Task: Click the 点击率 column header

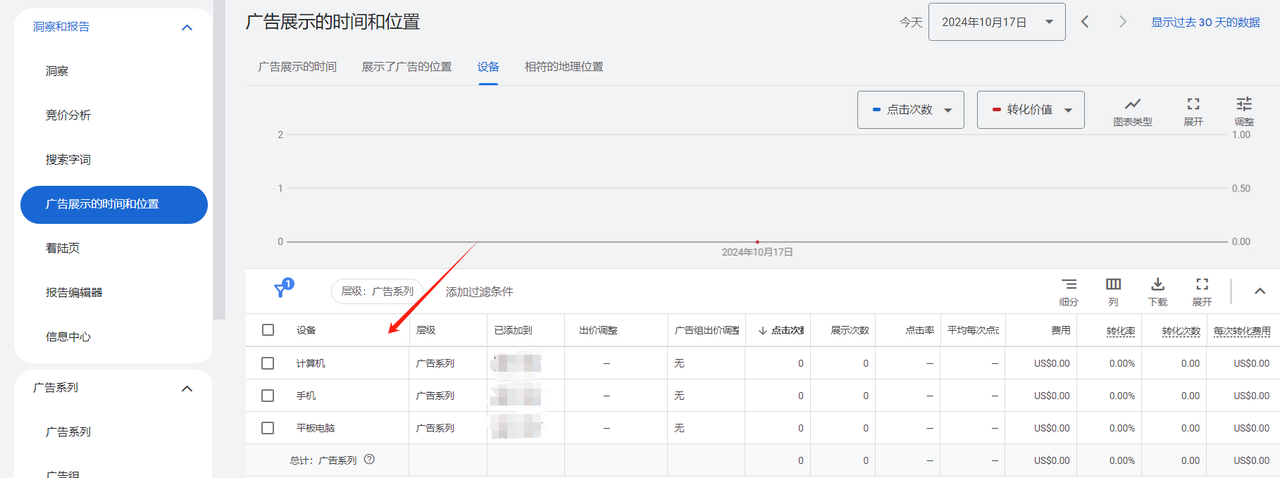Action: pos(919,330)
